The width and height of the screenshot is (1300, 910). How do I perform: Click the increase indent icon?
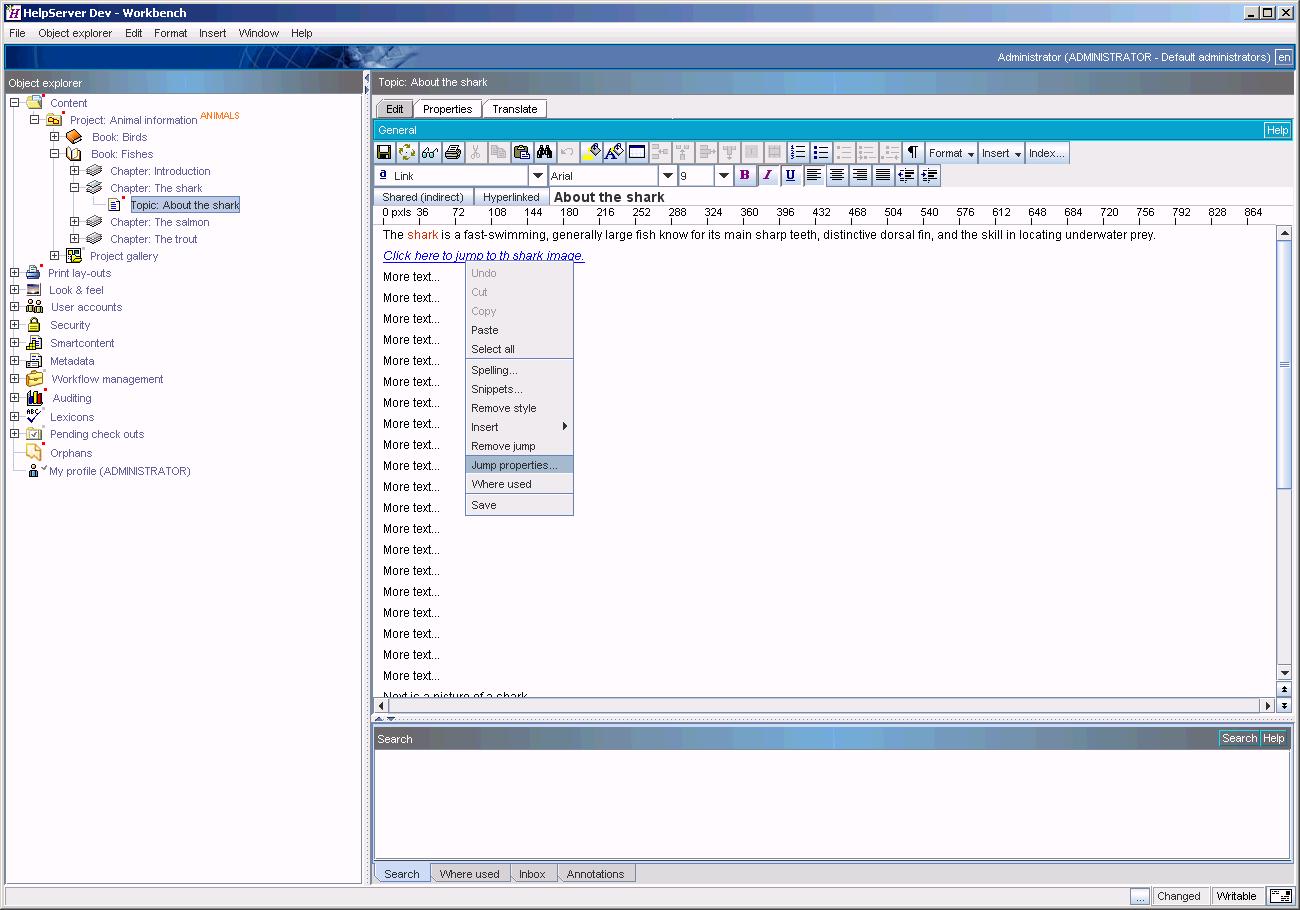[929, 175]
